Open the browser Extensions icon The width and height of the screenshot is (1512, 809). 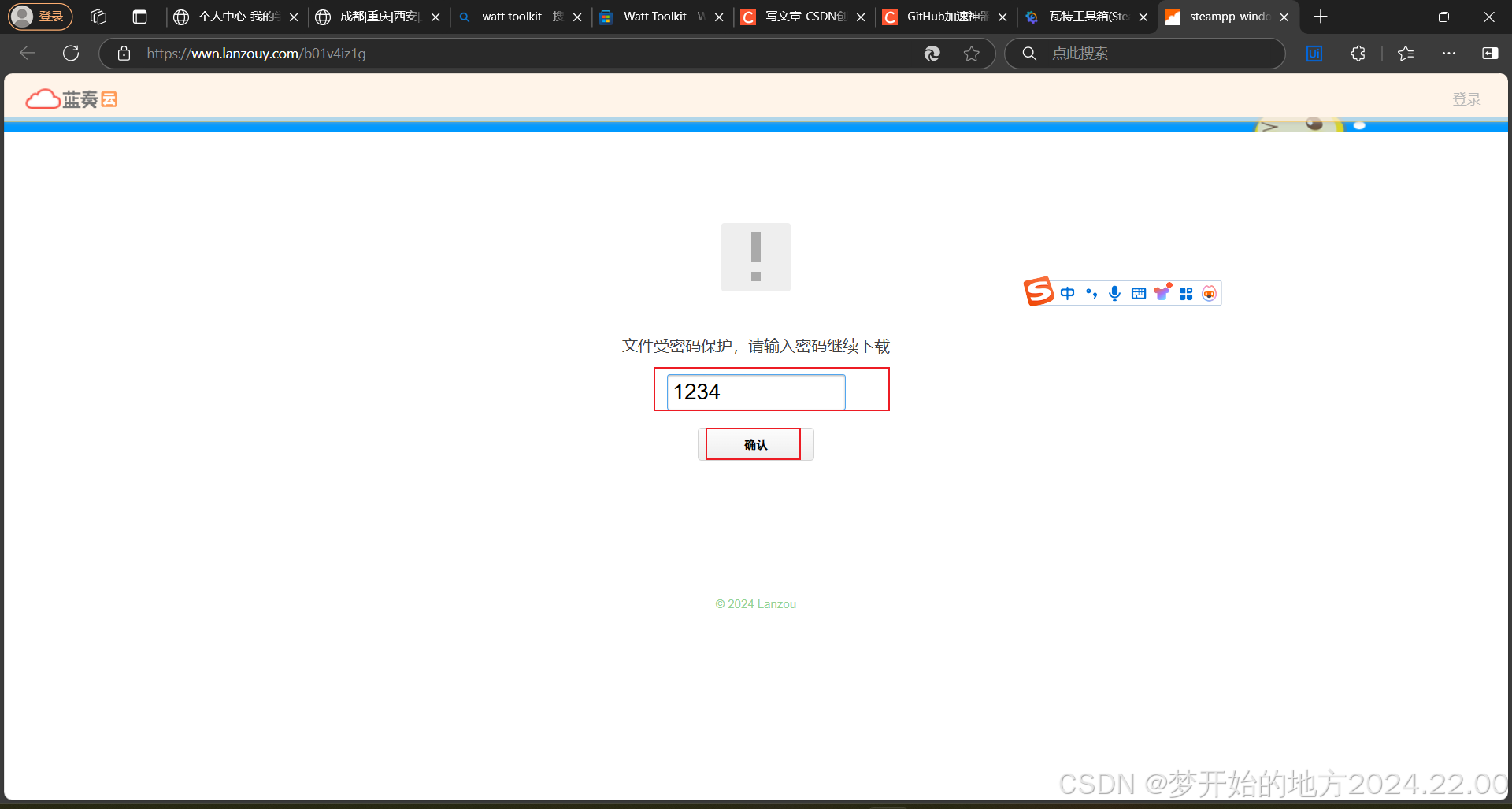point(1358,53)
